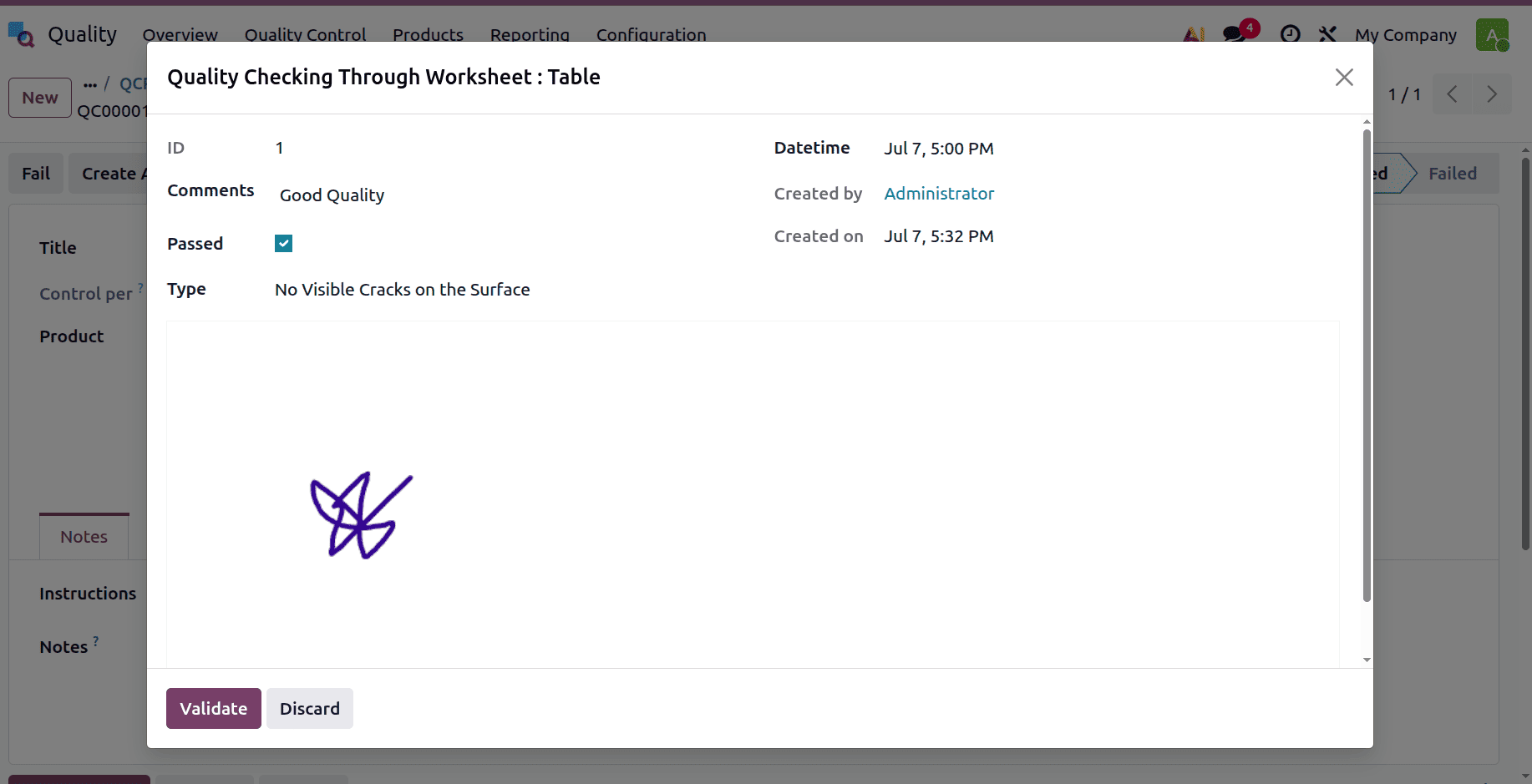The width and height of the screenshot is (1532, 784).
Task: Close the worksheet dialog with X
Action: 1344,78
